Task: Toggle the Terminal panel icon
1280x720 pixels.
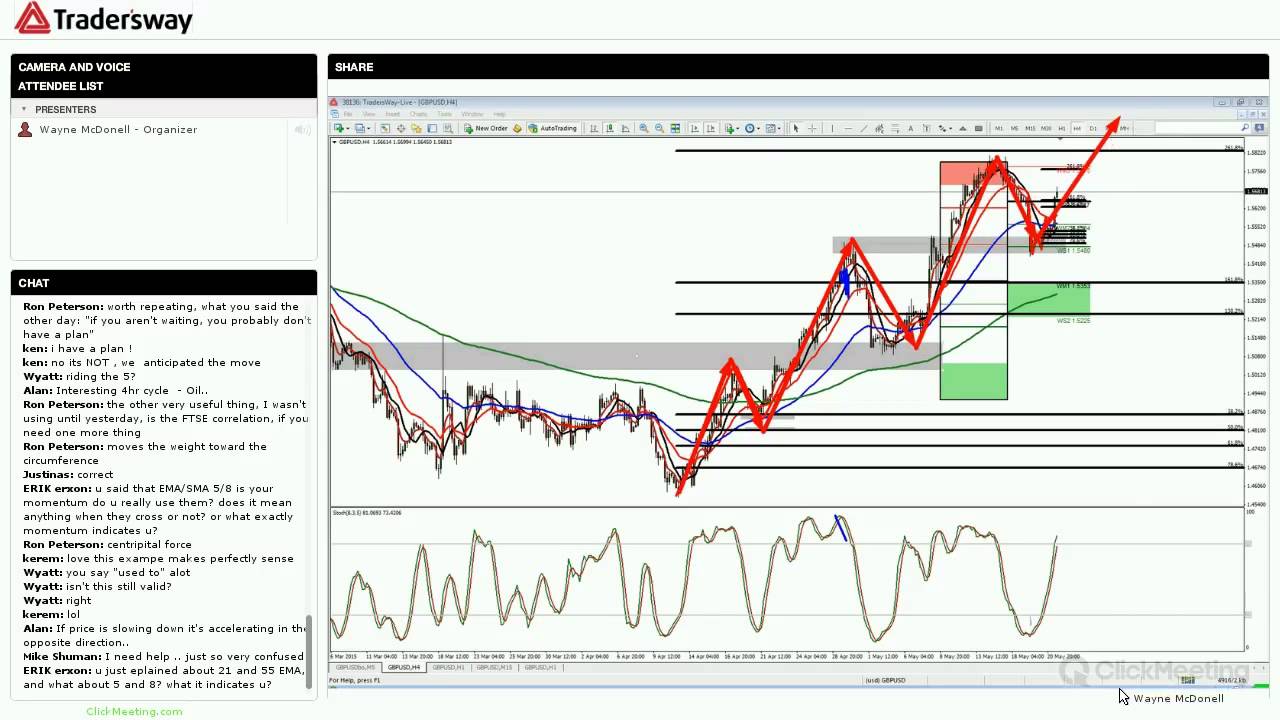Action: [432, 128]
